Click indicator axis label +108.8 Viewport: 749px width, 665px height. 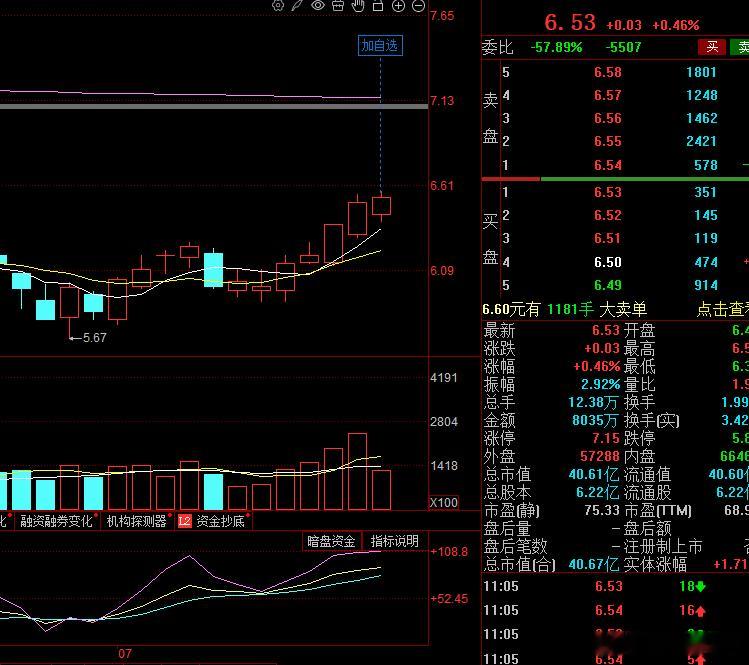[449, 552]
